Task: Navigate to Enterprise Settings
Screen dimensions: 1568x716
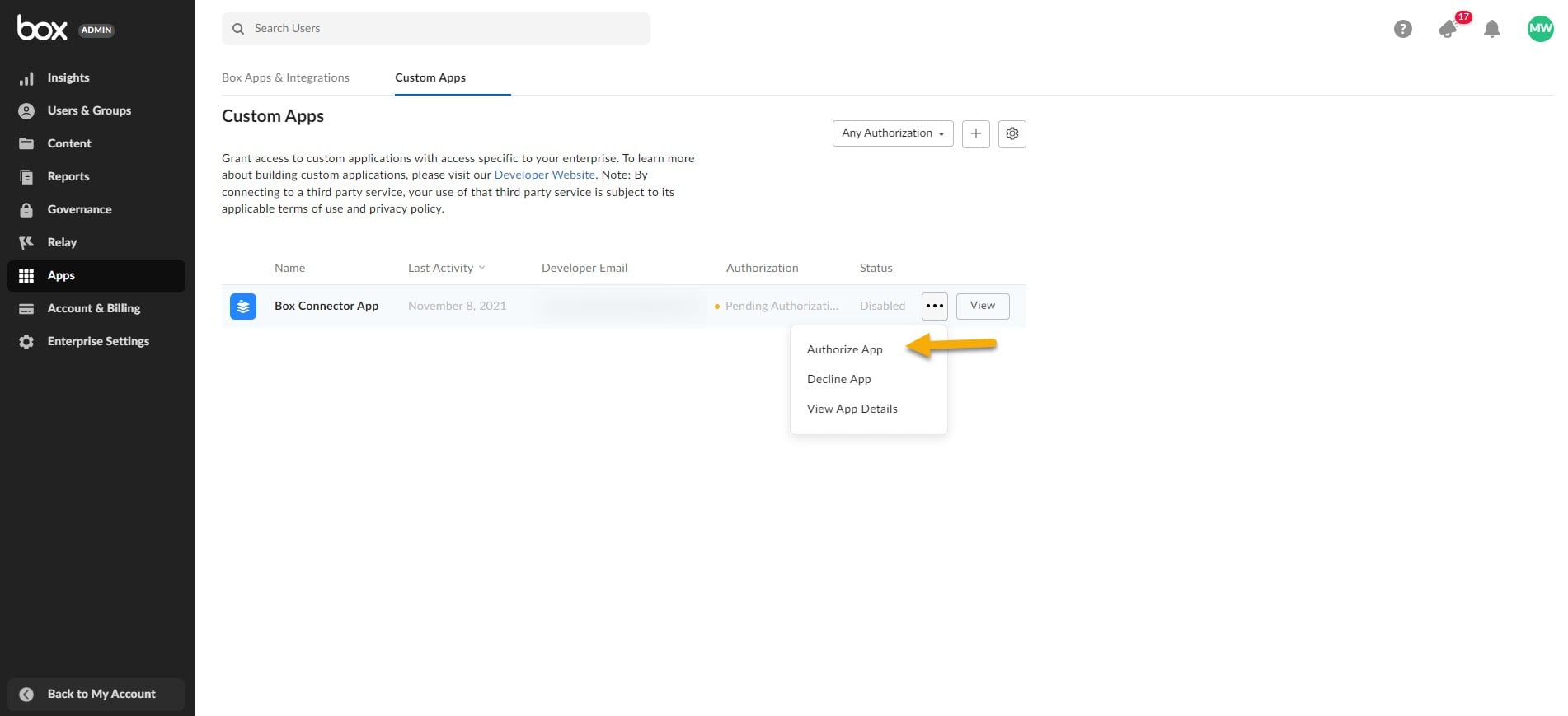Action: tap(98, 341)
